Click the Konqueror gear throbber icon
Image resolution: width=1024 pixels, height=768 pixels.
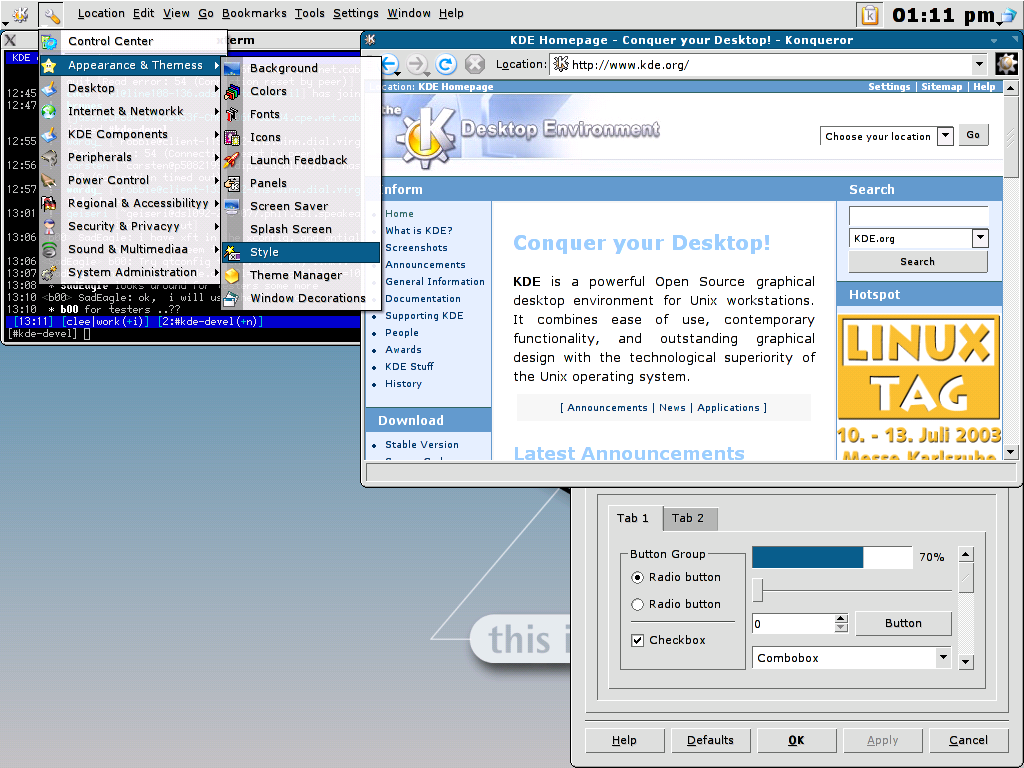pyautogui.click(x=1006, y=64)
